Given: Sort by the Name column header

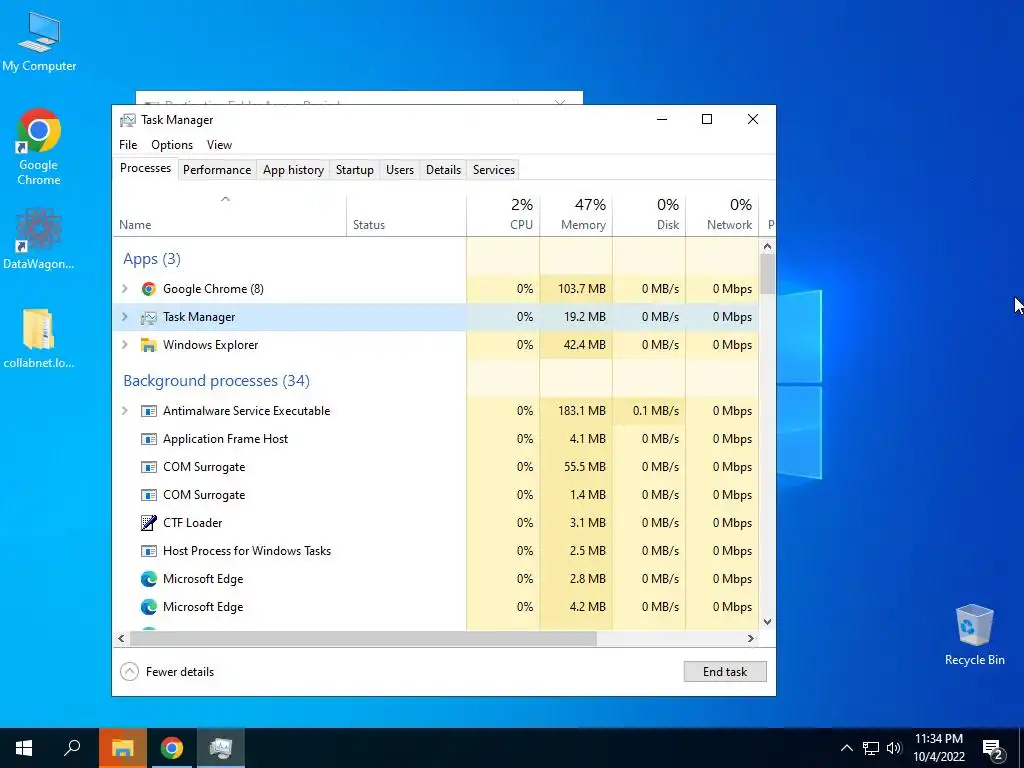Looking at the screenshot, I should pyautogui.click(x=229, y=216).
